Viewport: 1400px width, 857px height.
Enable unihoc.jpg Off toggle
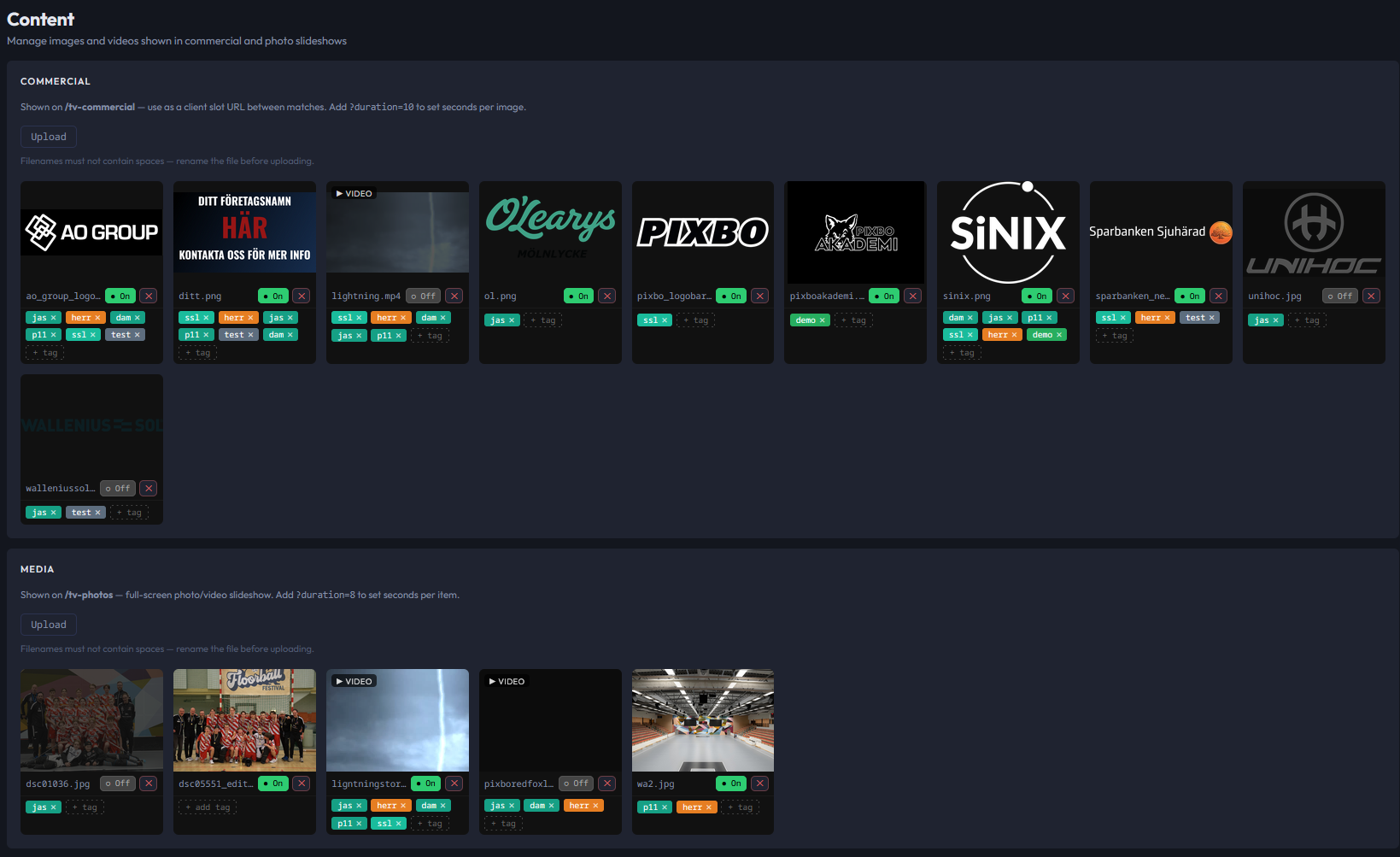click(1340, 296)
